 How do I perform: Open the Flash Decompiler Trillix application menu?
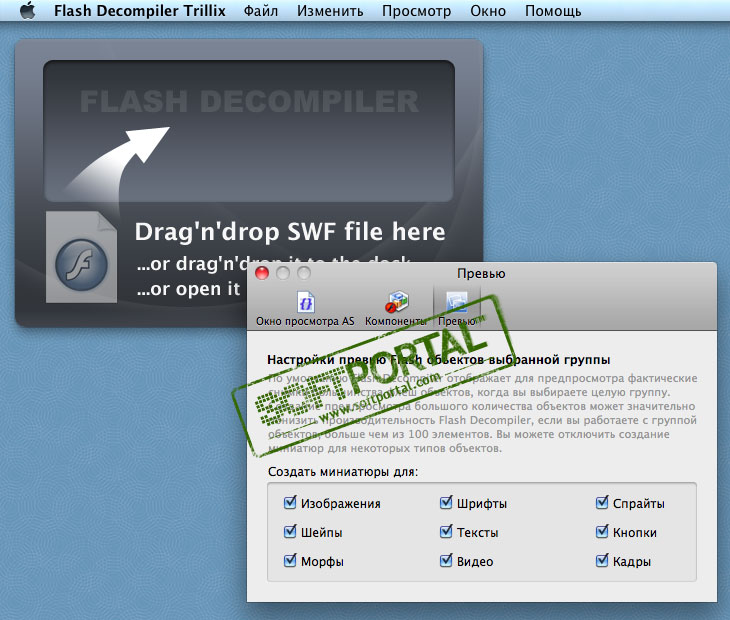(140, 10)
